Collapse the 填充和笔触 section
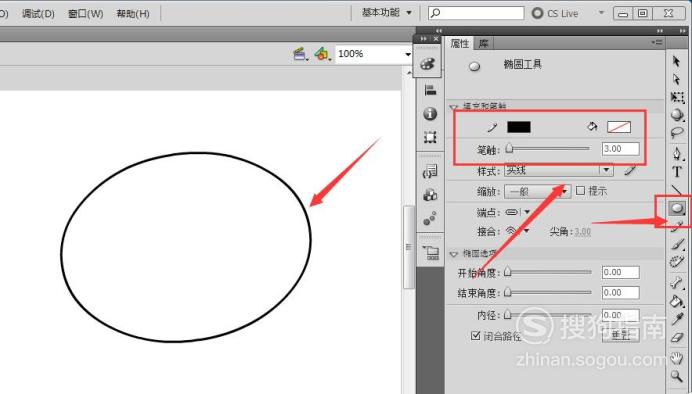This screenshot has width=692, height=394. coord(454,107)
